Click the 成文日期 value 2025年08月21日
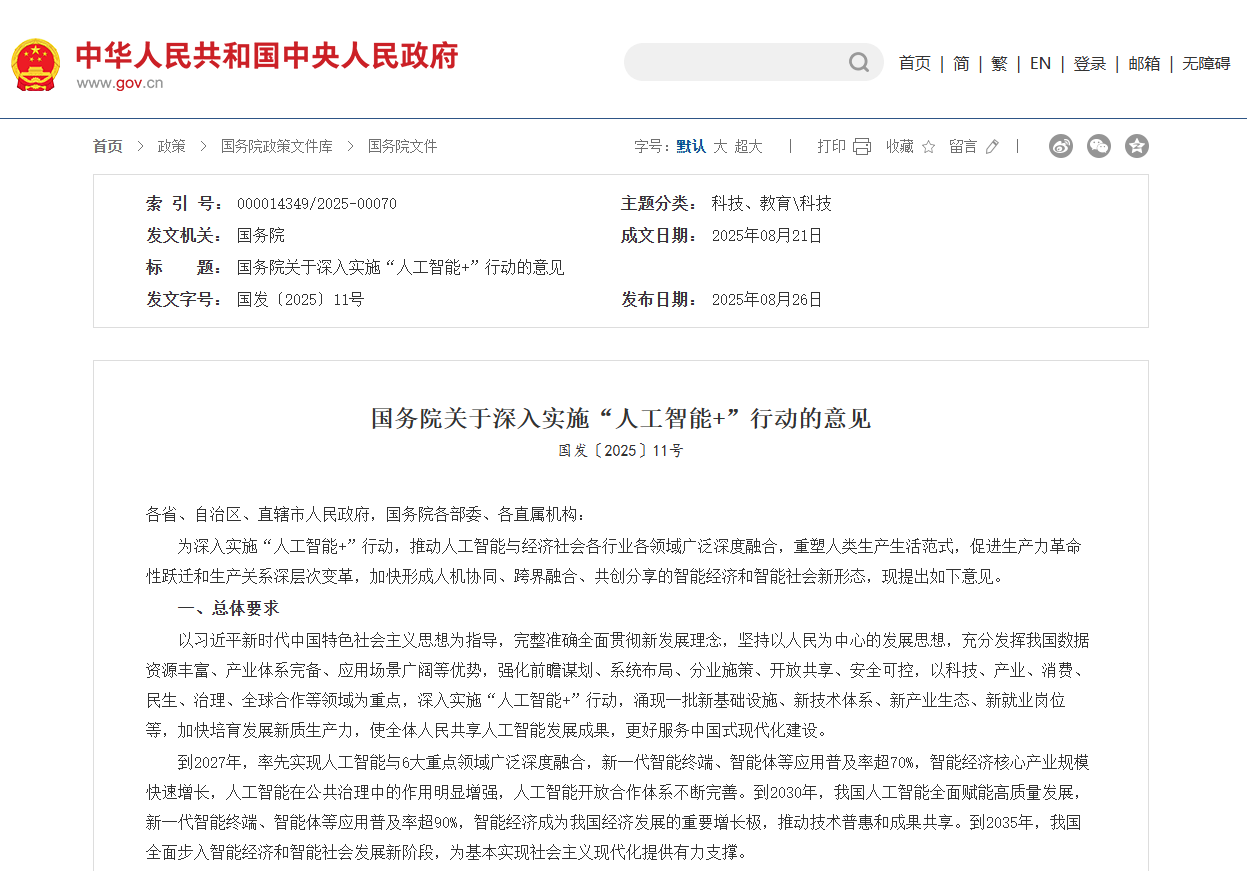The width and height of the screenshot is (1247, 871). click(767, 236)
